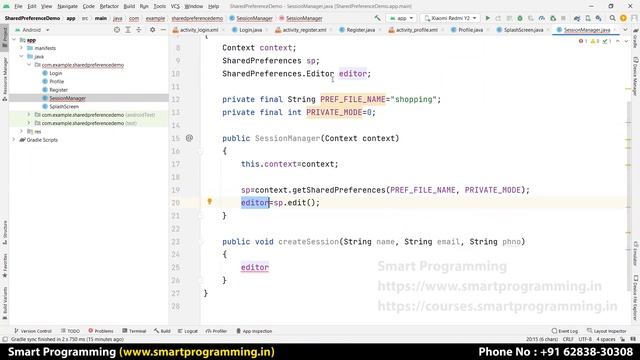The image size is (640, 360).
Task: Open the Refactor menu
Action: 109,6
